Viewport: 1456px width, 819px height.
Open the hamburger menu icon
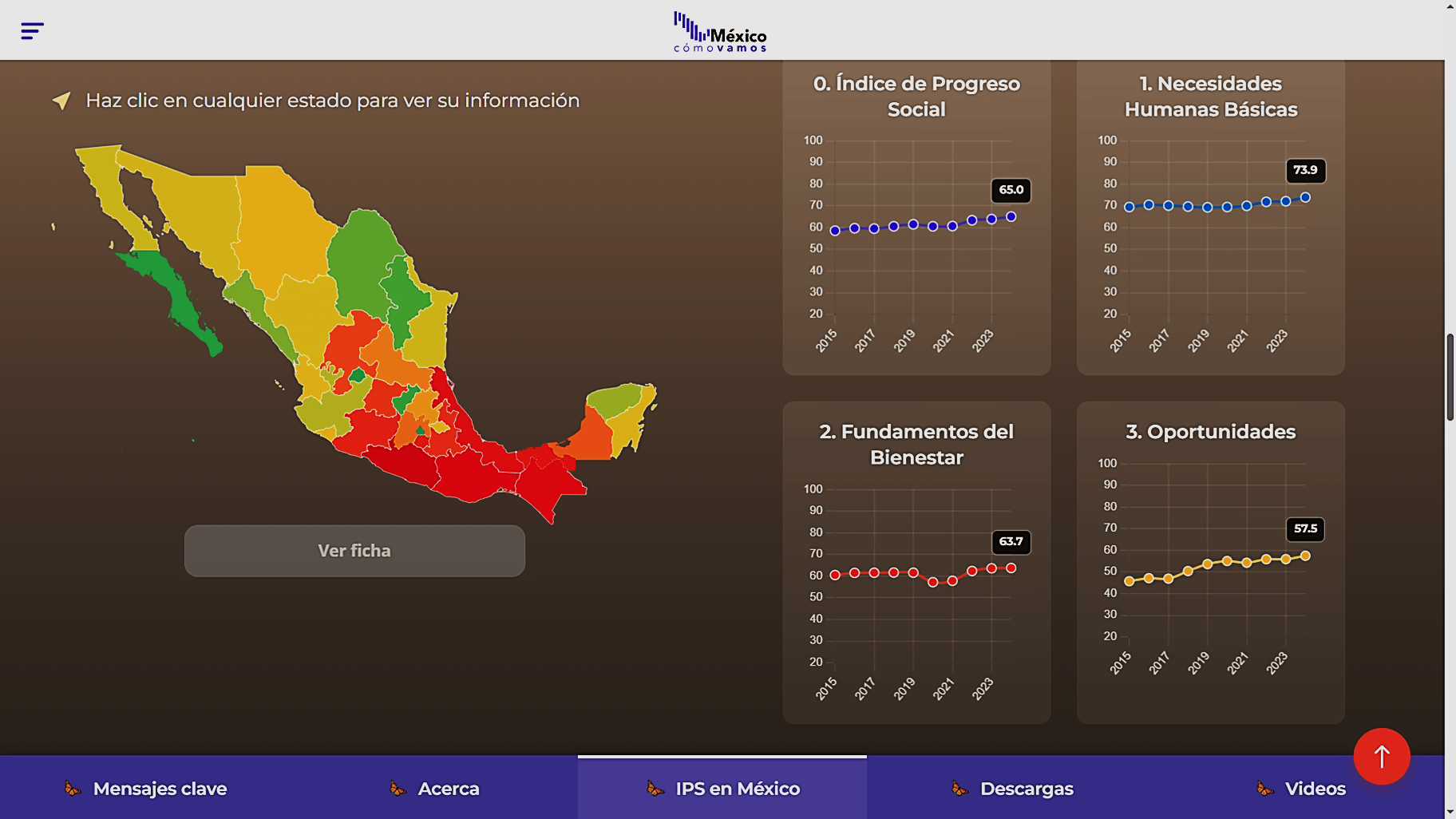point(32,31)
